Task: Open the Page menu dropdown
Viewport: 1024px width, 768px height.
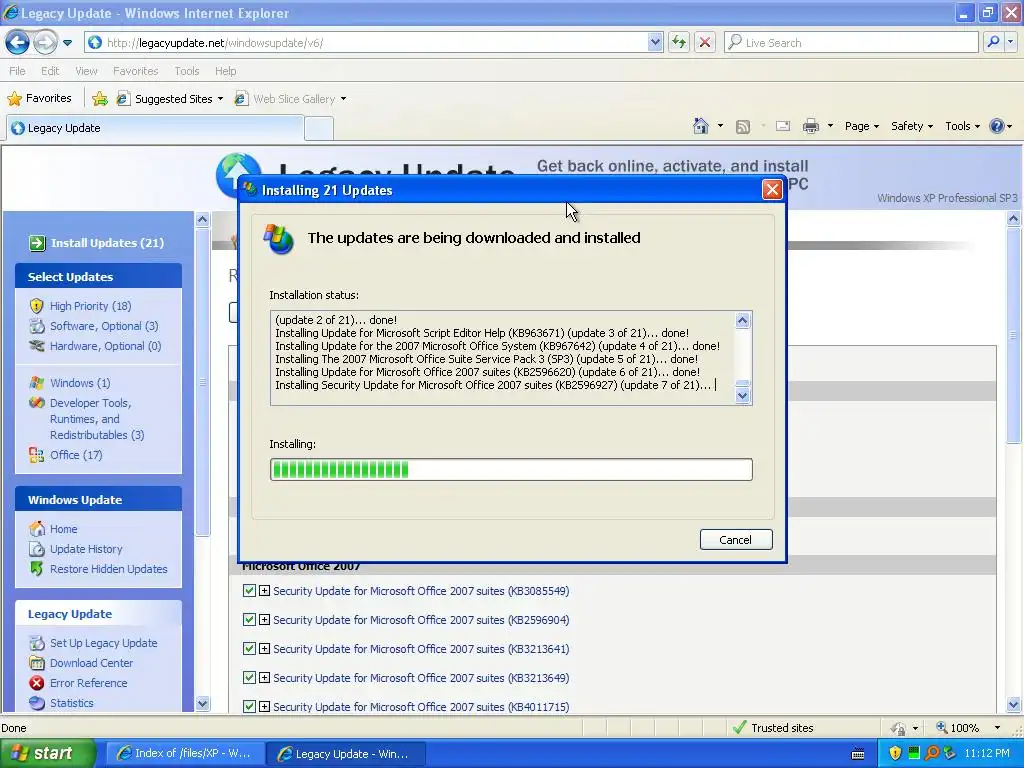Action: (862, 126)
